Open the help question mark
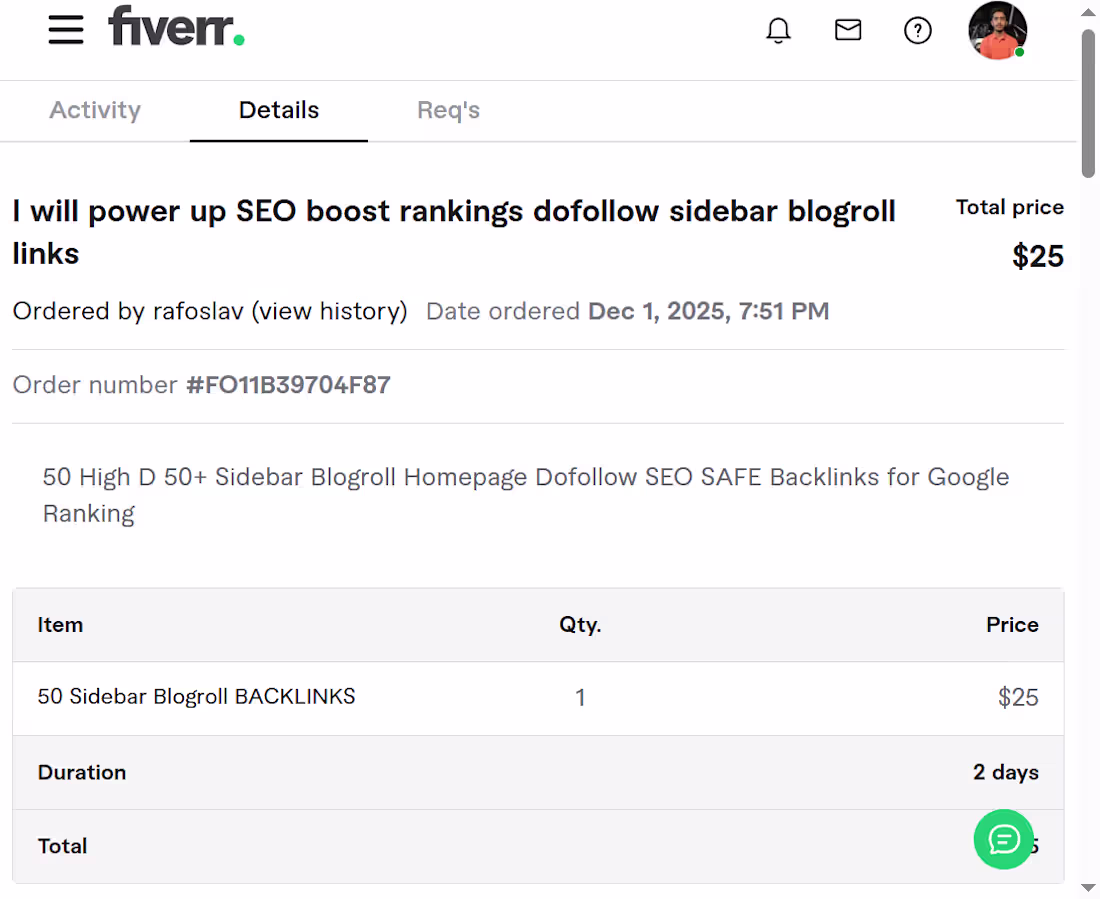Image resolution: width=1100 pixels, height=899 pixels. click(918, 30)
